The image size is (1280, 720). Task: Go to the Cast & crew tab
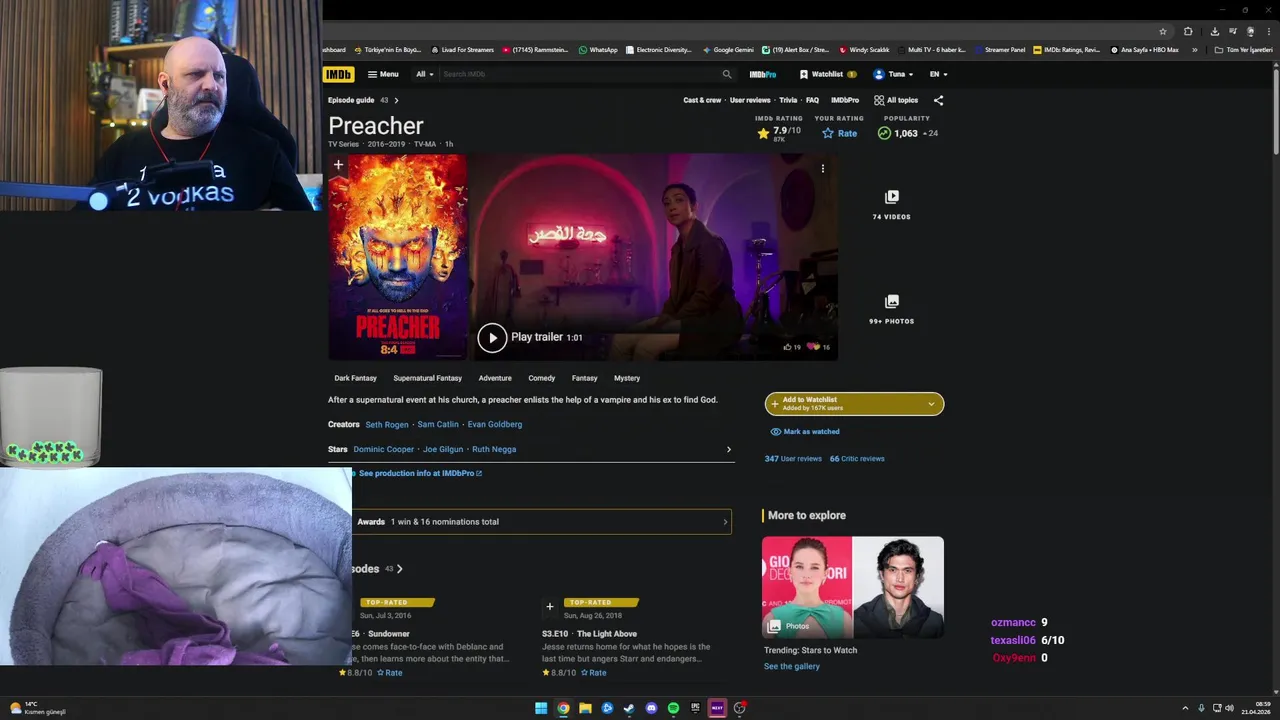[702, 100]
